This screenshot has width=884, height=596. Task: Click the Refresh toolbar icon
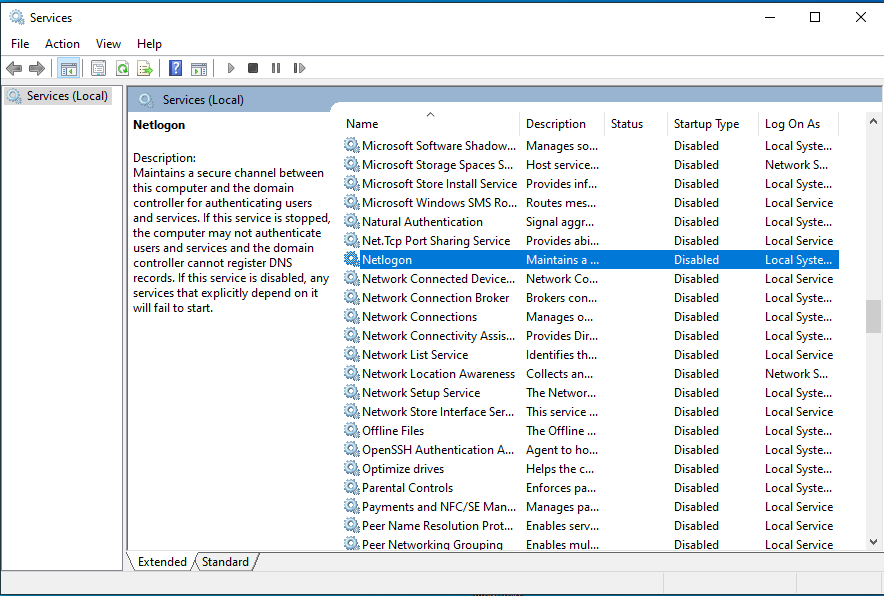click(x=122, y=68)
